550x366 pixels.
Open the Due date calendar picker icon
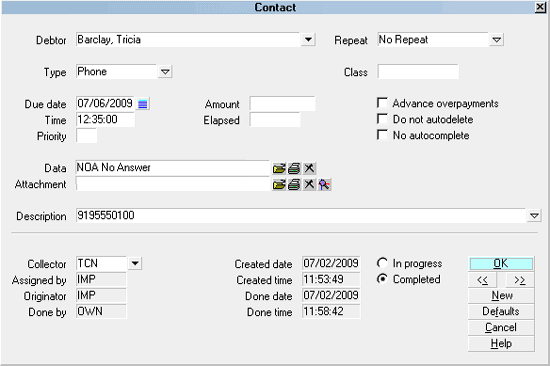pyautogui.click(x=143, y=104)
